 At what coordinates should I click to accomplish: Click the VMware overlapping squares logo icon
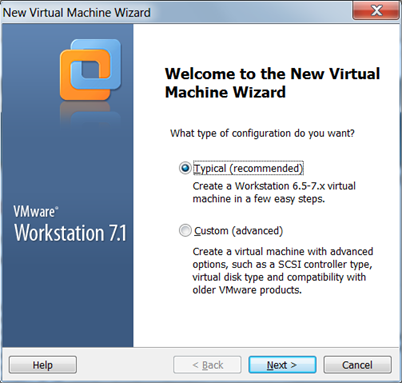click(x=90, y=69)
